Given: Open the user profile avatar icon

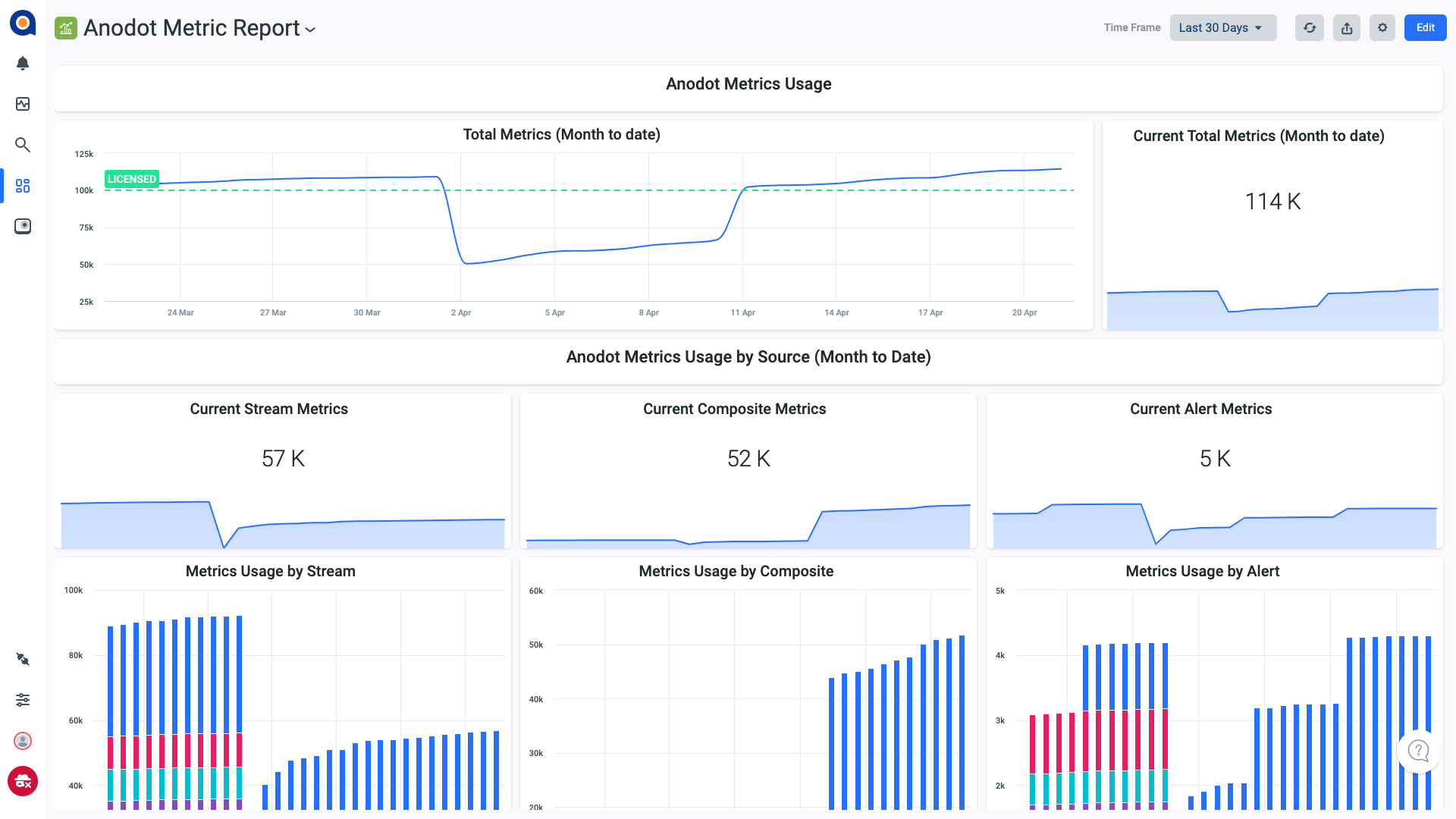Looking at the screenshot, I should point(23,741).
